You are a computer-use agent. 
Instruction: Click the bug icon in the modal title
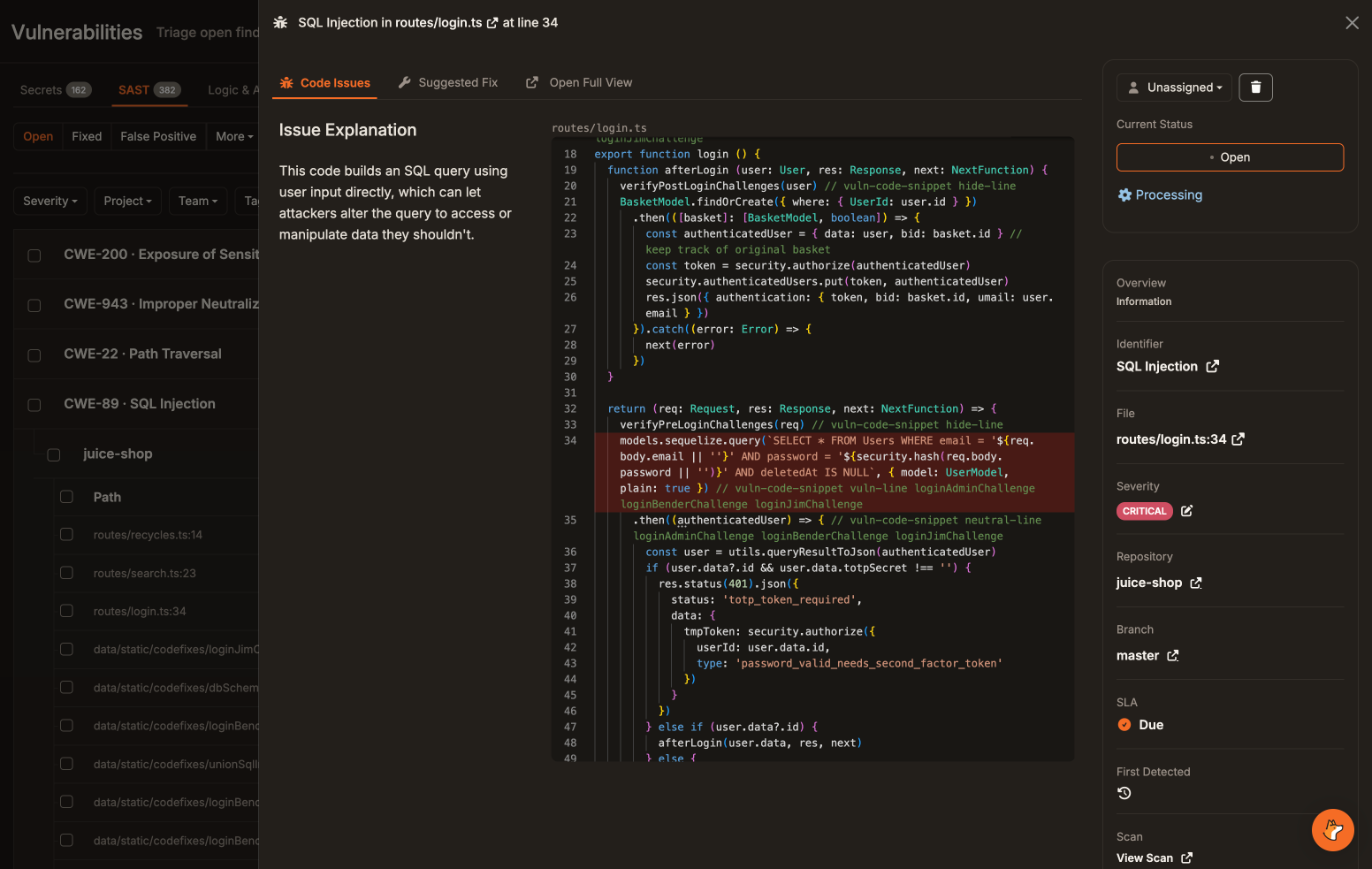[x=280, y=22]
